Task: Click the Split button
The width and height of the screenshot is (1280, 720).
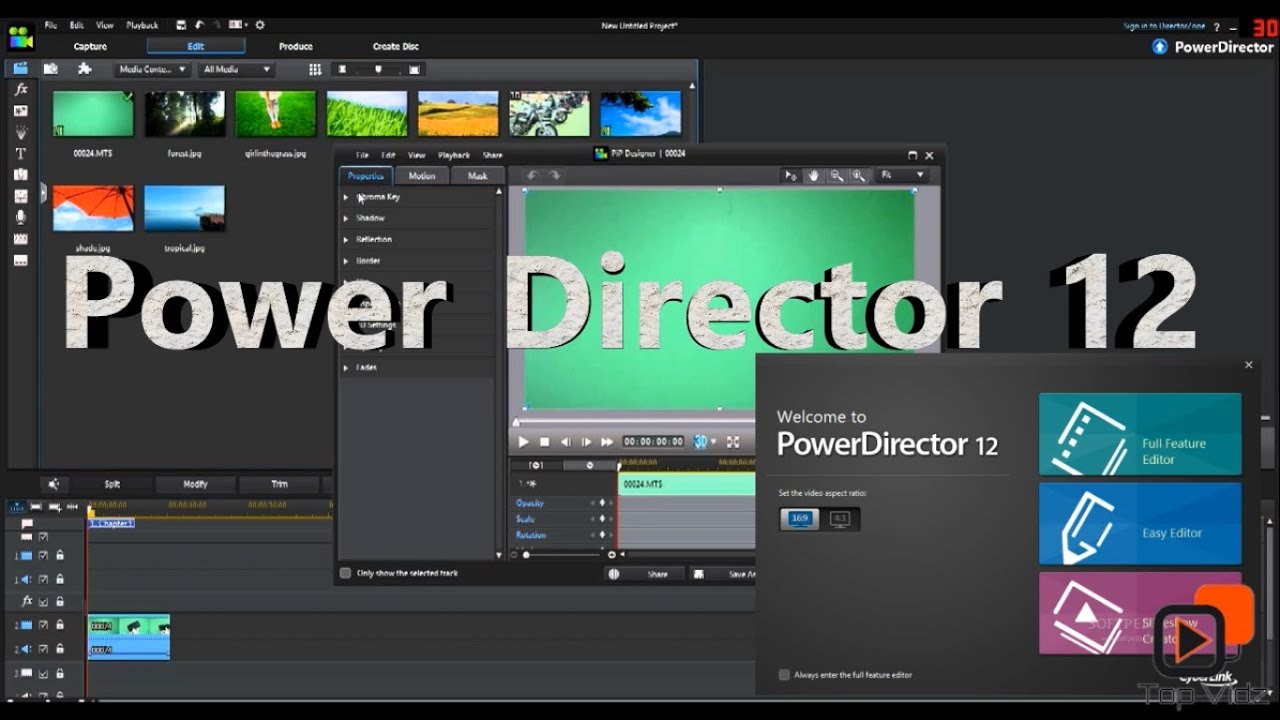Action: point(112,484)
